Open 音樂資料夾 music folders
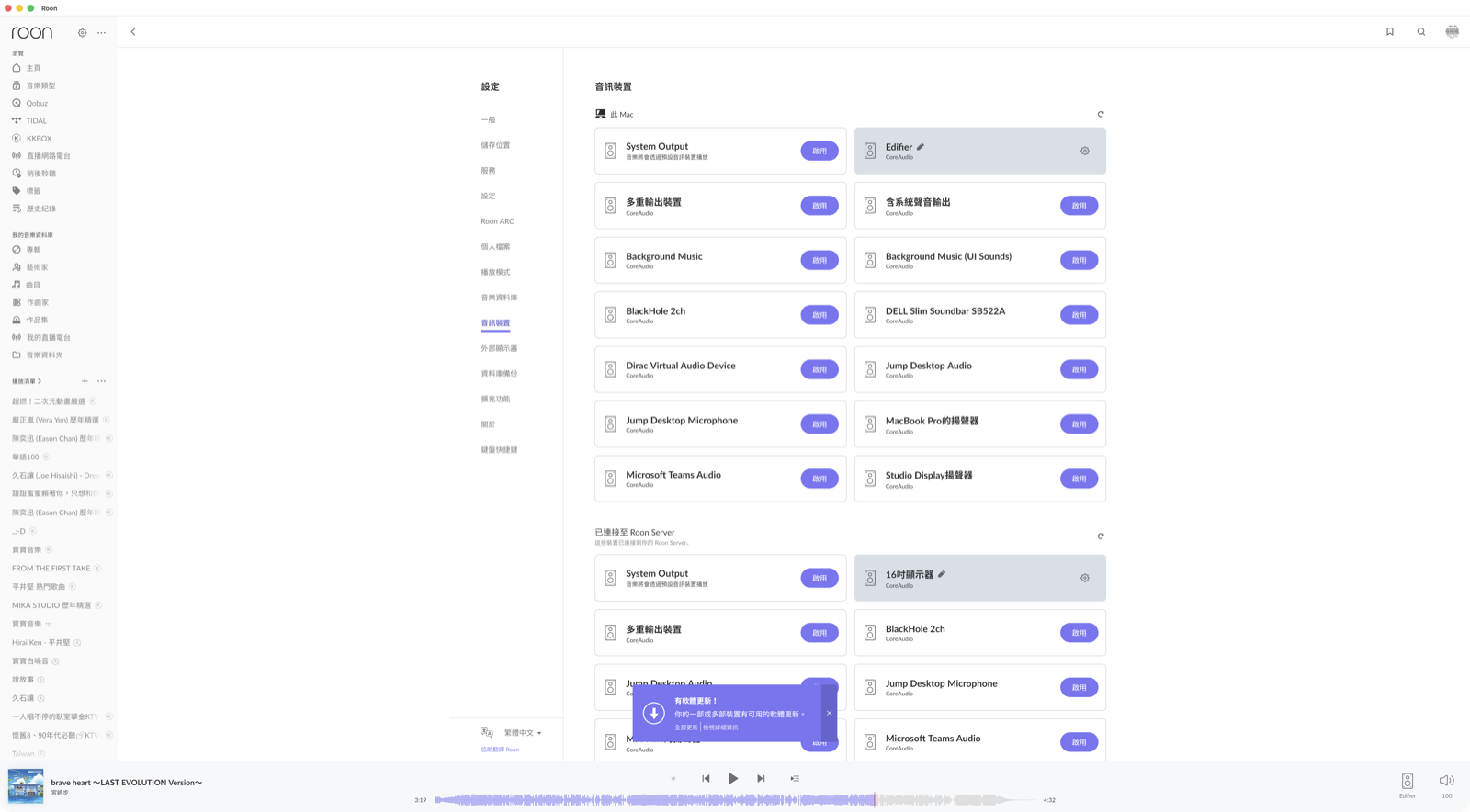Viewport: 1470px width, 812px height. coord(44,355)
